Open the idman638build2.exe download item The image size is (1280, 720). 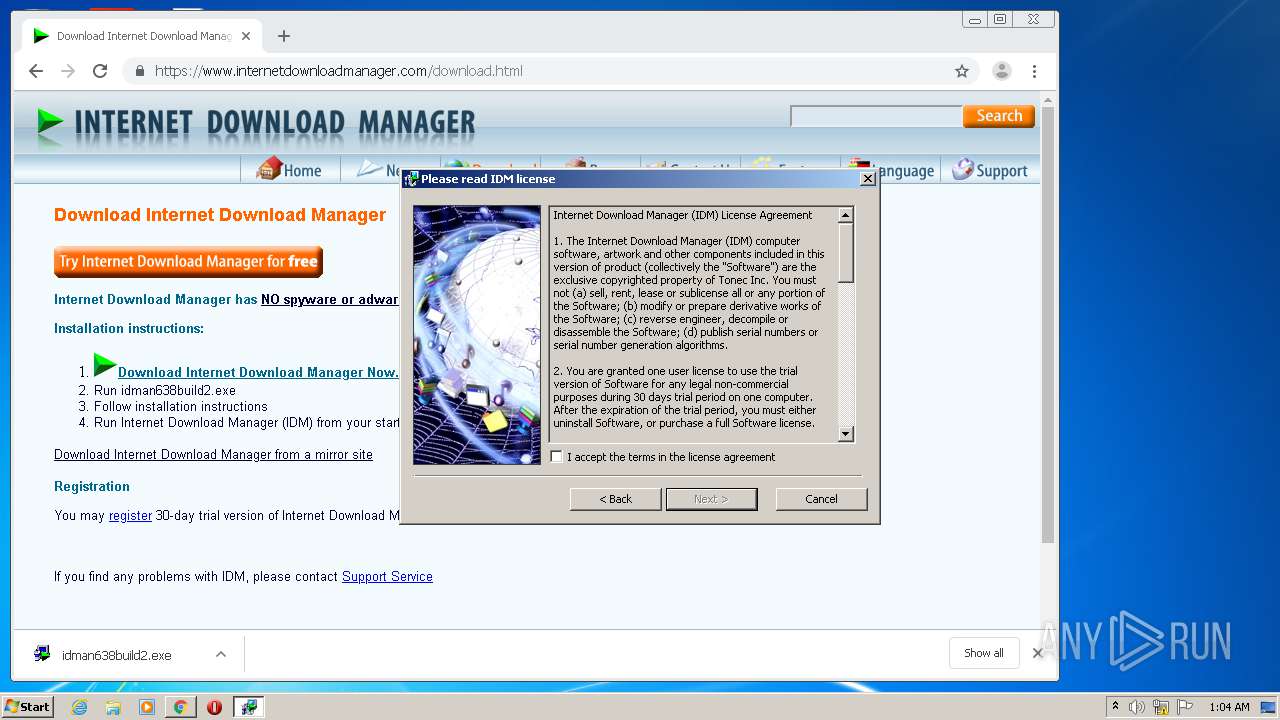pos(116,655)
